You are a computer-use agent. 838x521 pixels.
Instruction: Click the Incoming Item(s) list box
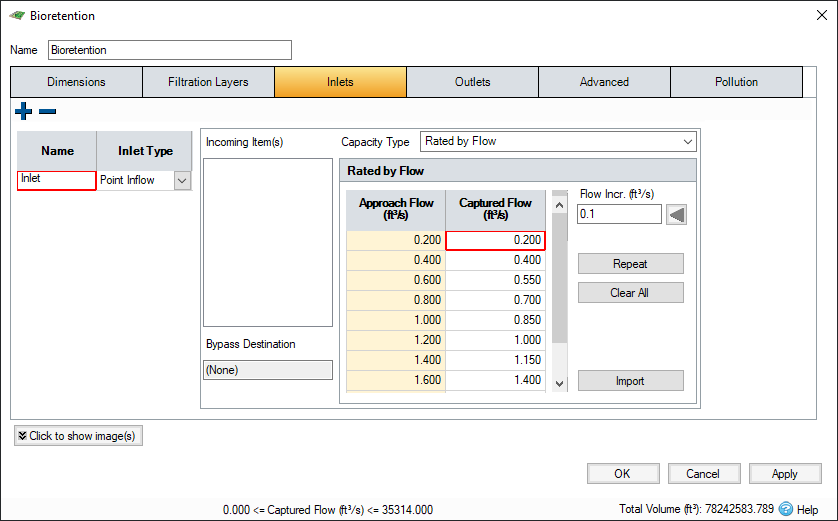[268, 242]
